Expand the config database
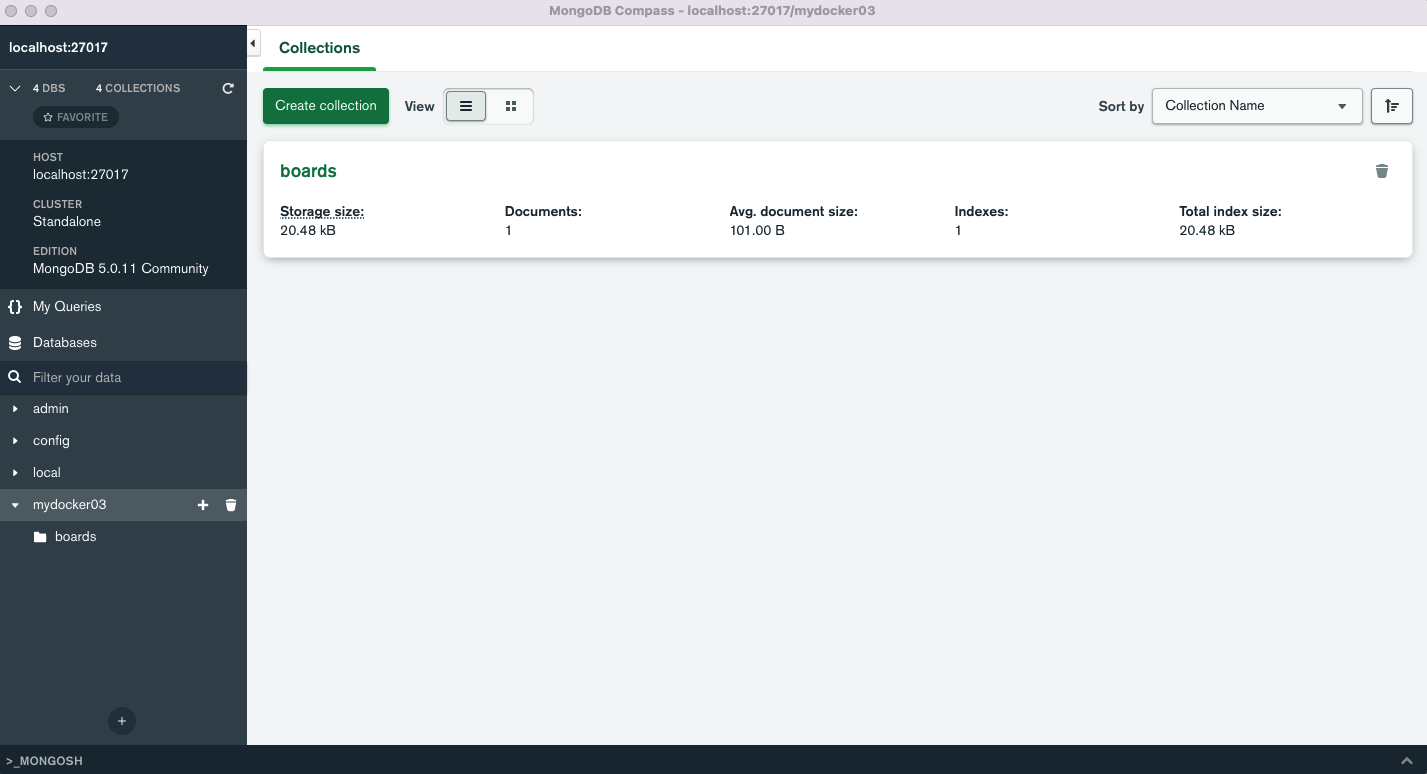Viewport: 1427px width, 774px height. click(x=15, y=441)
